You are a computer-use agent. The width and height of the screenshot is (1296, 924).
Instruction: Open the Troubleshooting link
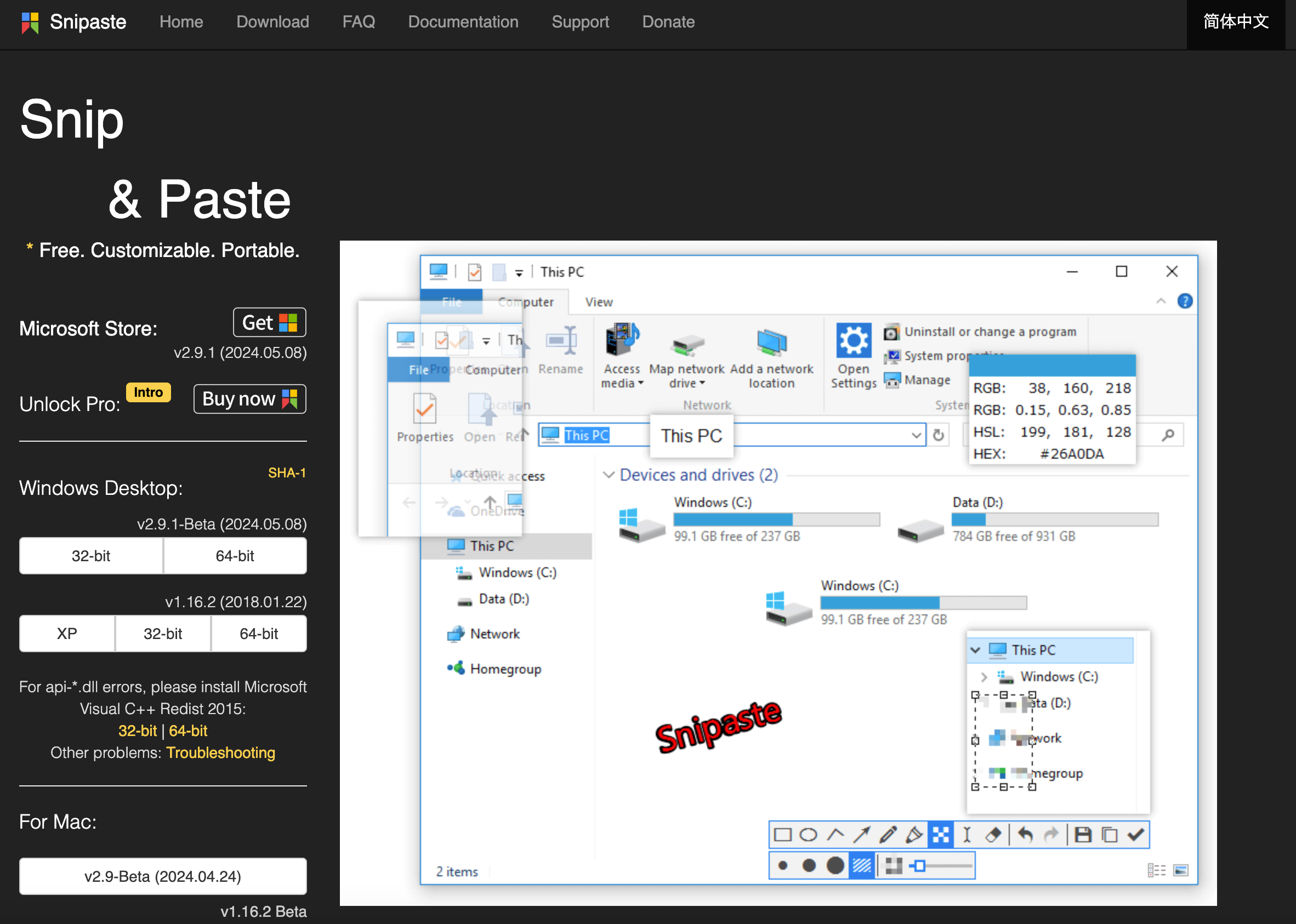[x=221, y=752]
